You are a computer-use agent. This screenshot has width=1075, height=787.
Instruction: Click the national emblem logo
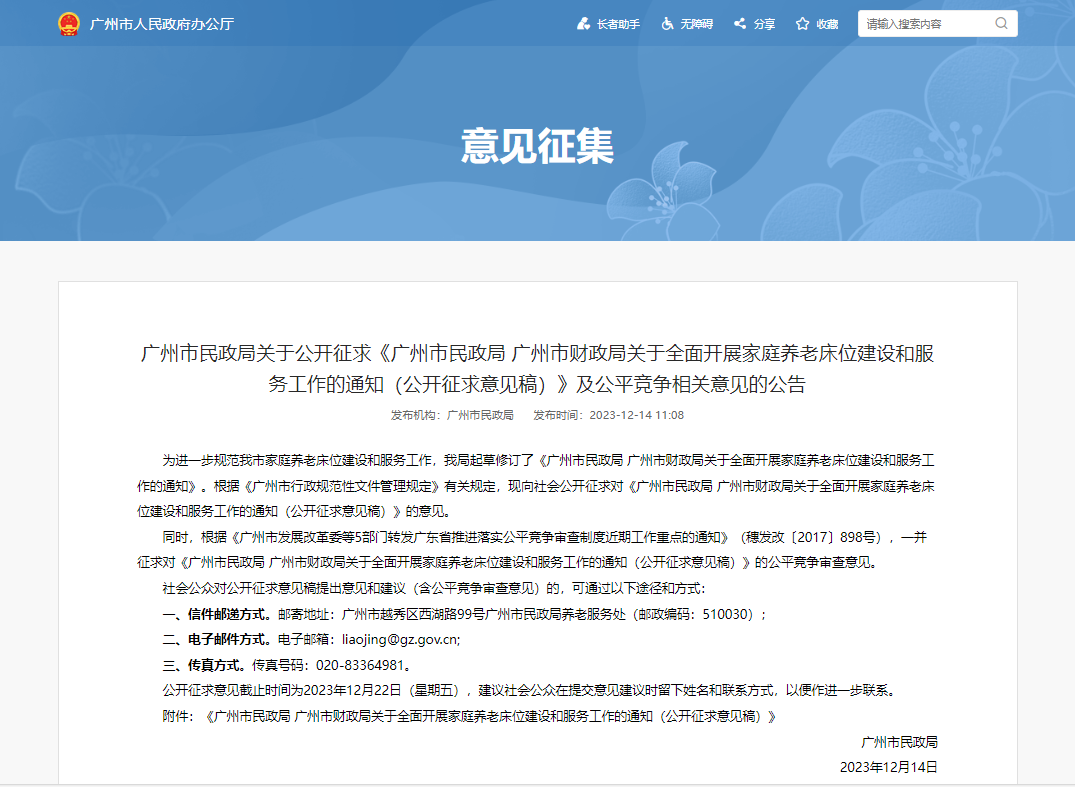[68, 24]
